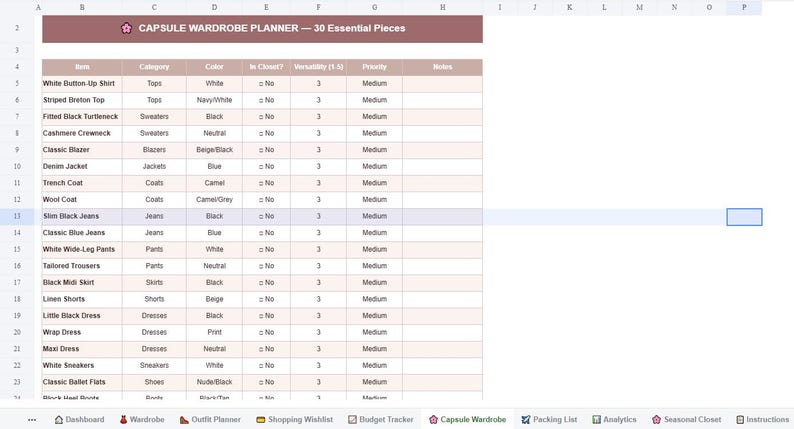
Task: Select the Item column header cell
Action: (x=82, y=67)
